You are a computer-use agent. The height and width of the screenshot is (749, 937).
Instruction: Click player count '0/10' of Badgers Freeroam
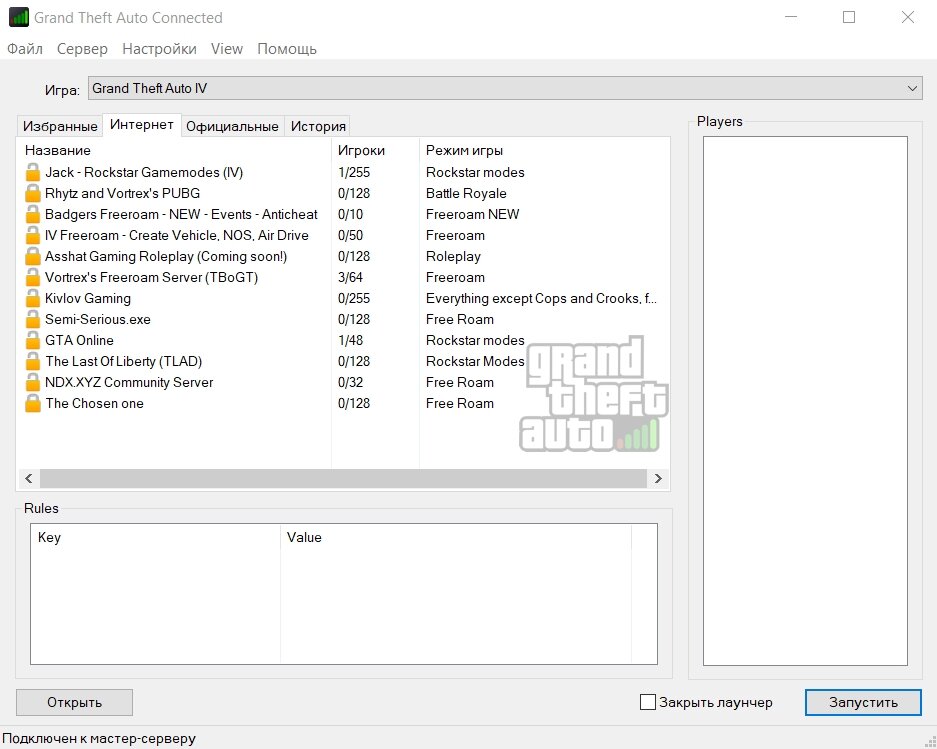(x=350, y=215)
